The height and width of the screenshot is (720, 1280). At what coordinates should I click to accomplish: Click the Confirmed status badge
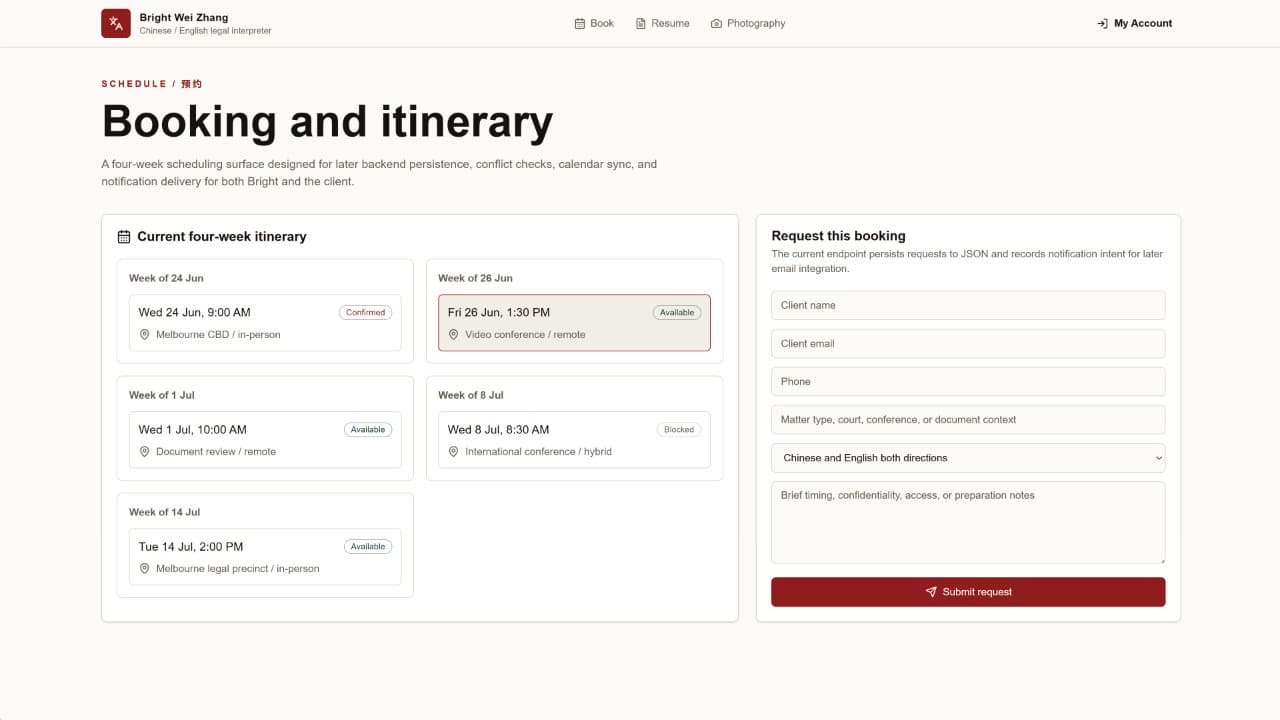coord(365,312)
